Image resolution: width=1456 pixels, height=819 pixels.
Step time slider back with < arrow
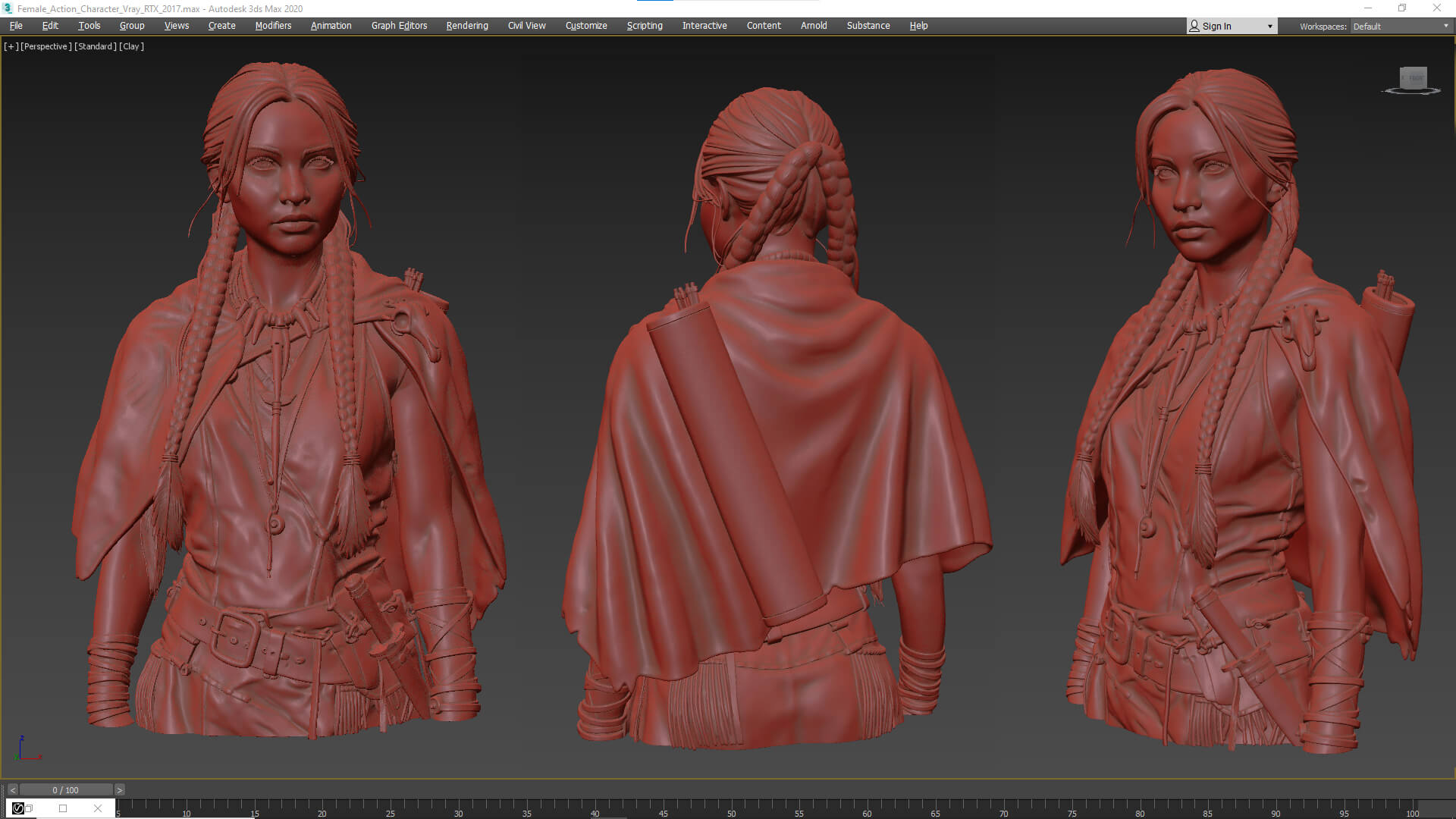[x=12, y=790]
